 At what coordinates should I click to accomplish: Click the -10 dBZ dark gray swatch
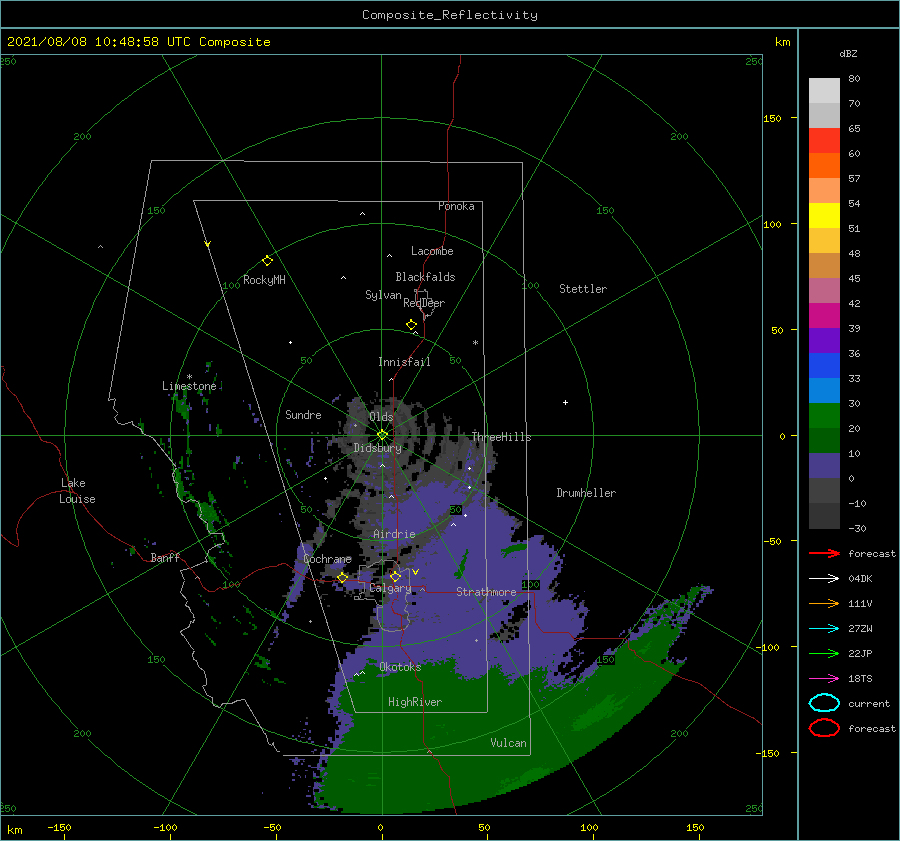pos(824,516)
